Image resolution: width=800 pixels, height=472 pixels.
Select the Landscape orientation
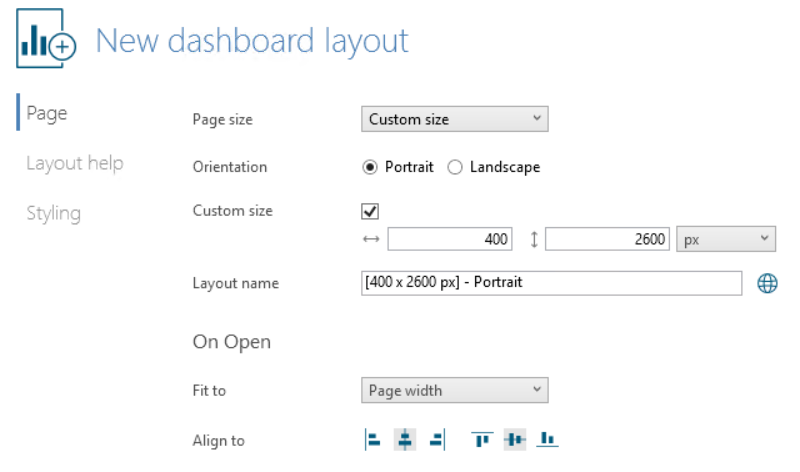493,167
